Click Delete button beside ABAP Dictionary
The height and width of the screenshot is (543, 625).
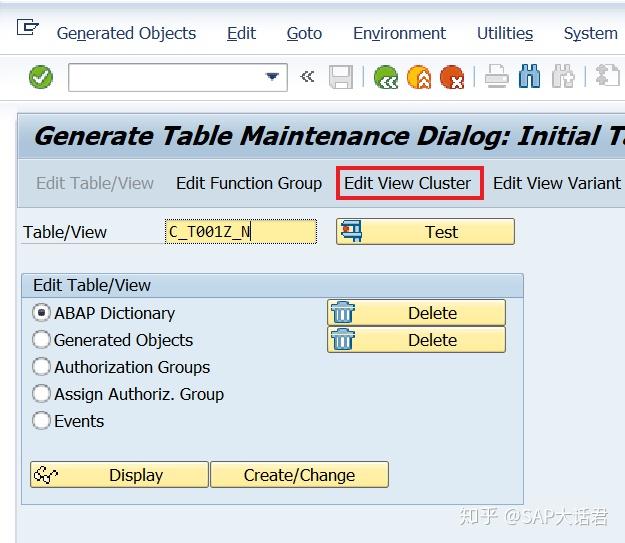(x=416, y=313)
